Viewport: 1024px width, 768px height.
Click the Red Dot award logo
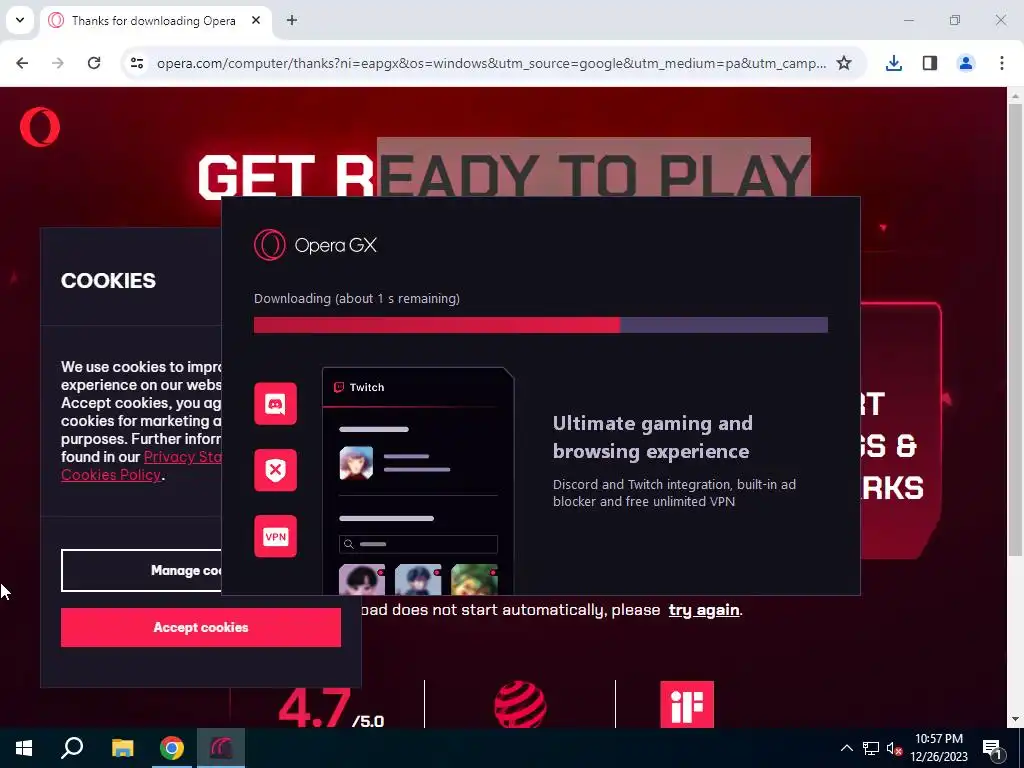coord(520,704)
